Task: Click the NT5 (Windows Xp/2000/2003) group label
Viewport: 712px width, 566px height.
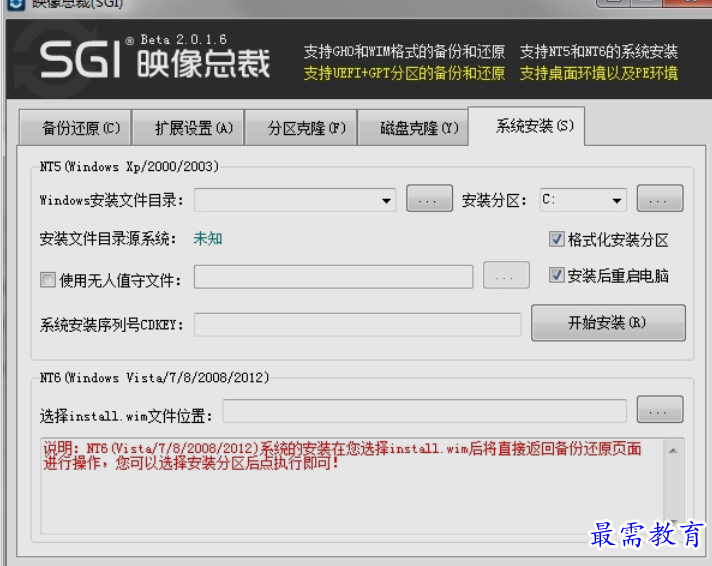Action: [129, 167]
